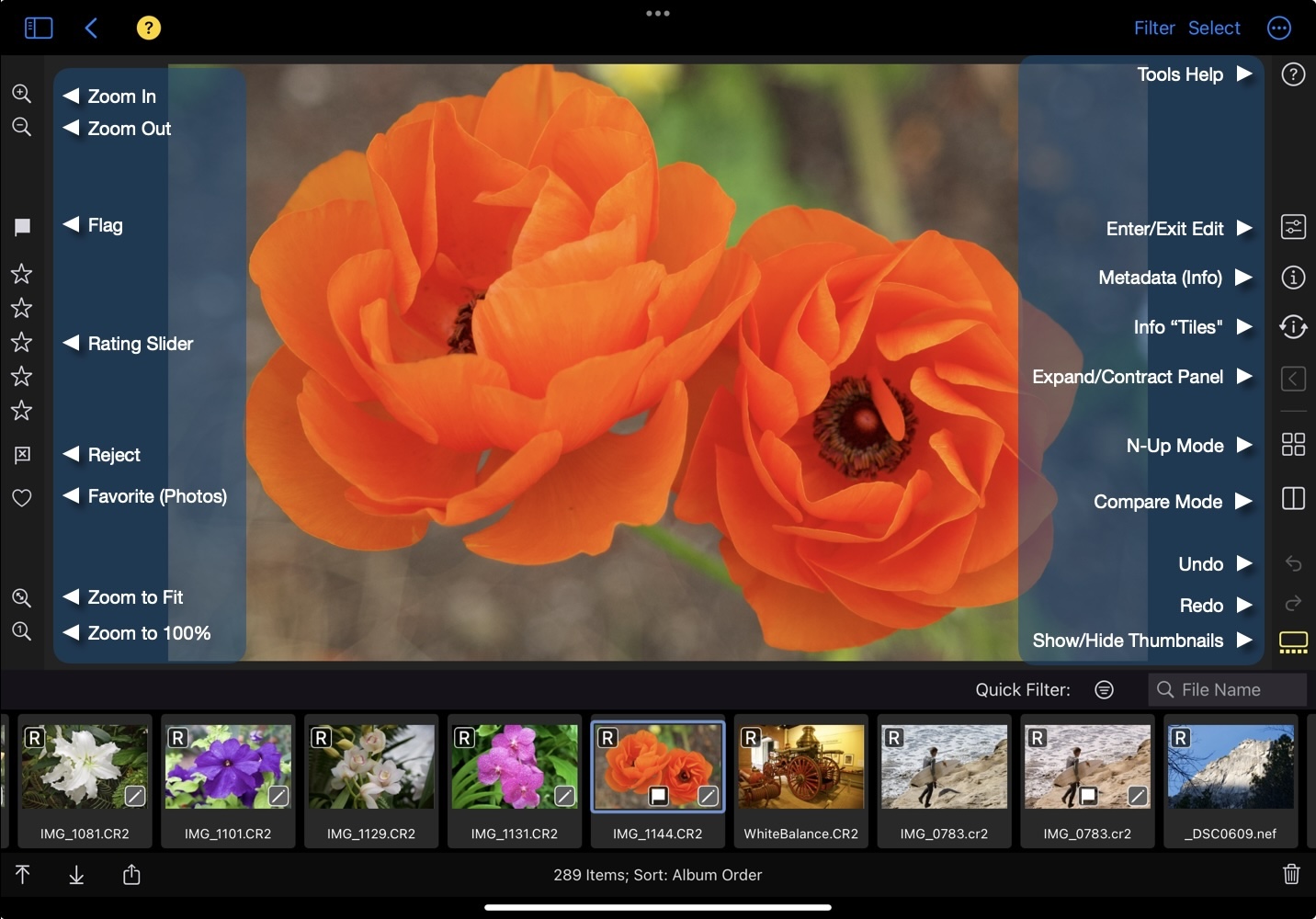Click the Zoom Out magnifier icon
The width and height of the screenshot is (1316, 919).
click(x=21, y=127)
